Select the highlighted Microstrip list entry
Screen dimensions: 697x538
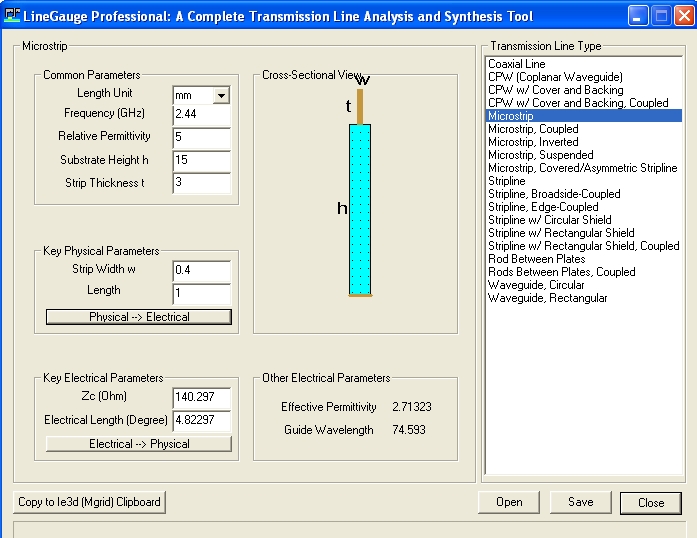(584, 116)
